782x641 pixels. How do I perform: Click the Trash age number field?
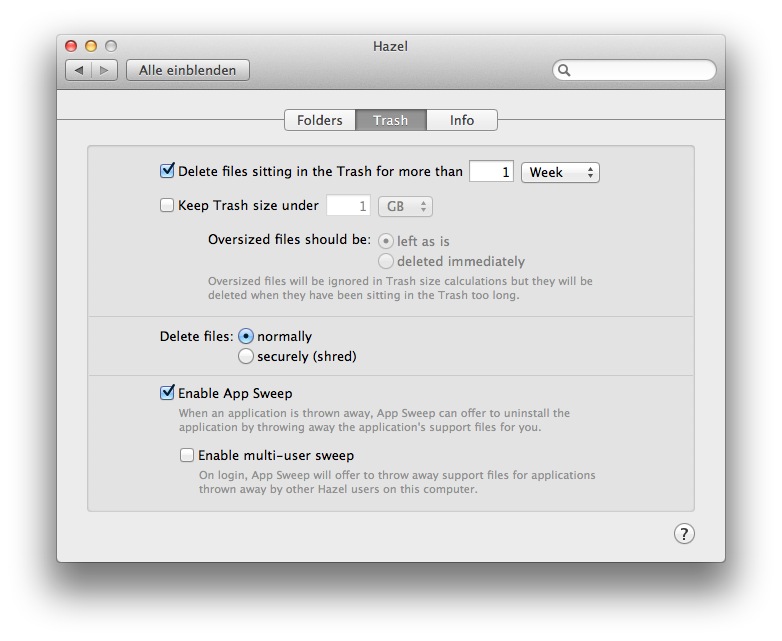[491, 172]
